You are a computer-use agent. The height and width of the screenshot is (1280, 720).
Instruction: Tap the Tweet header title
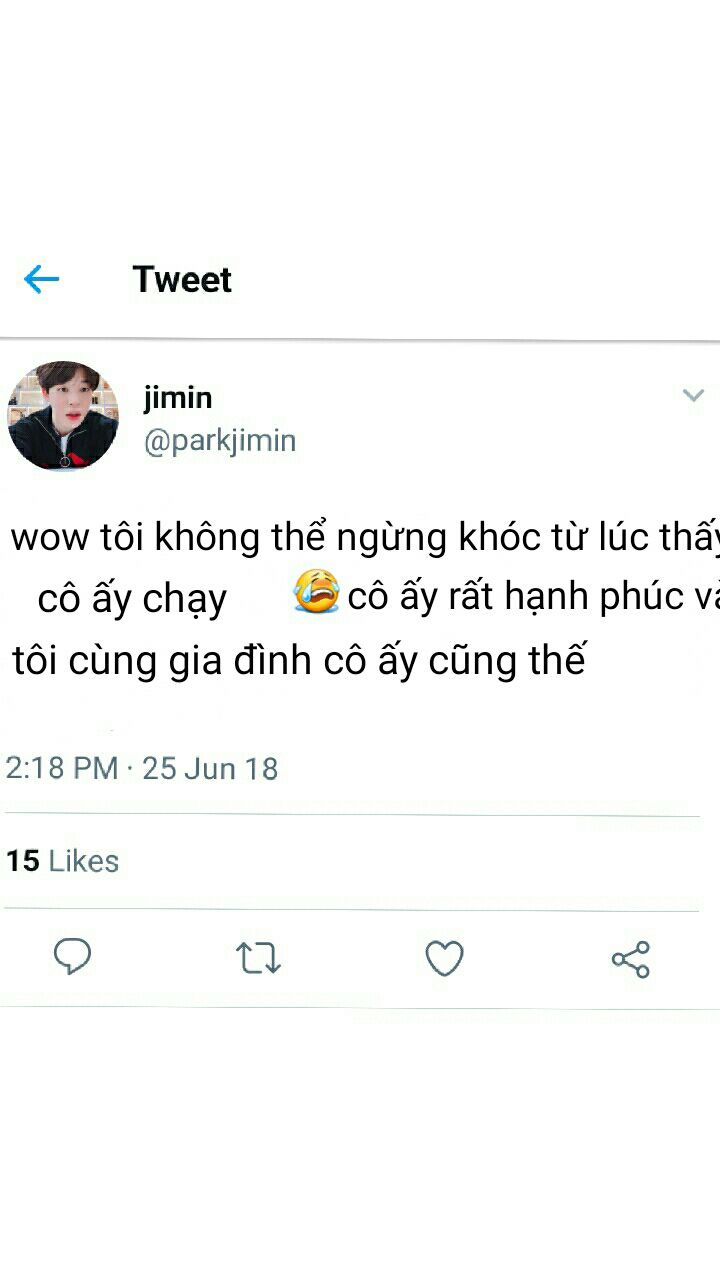182,279
